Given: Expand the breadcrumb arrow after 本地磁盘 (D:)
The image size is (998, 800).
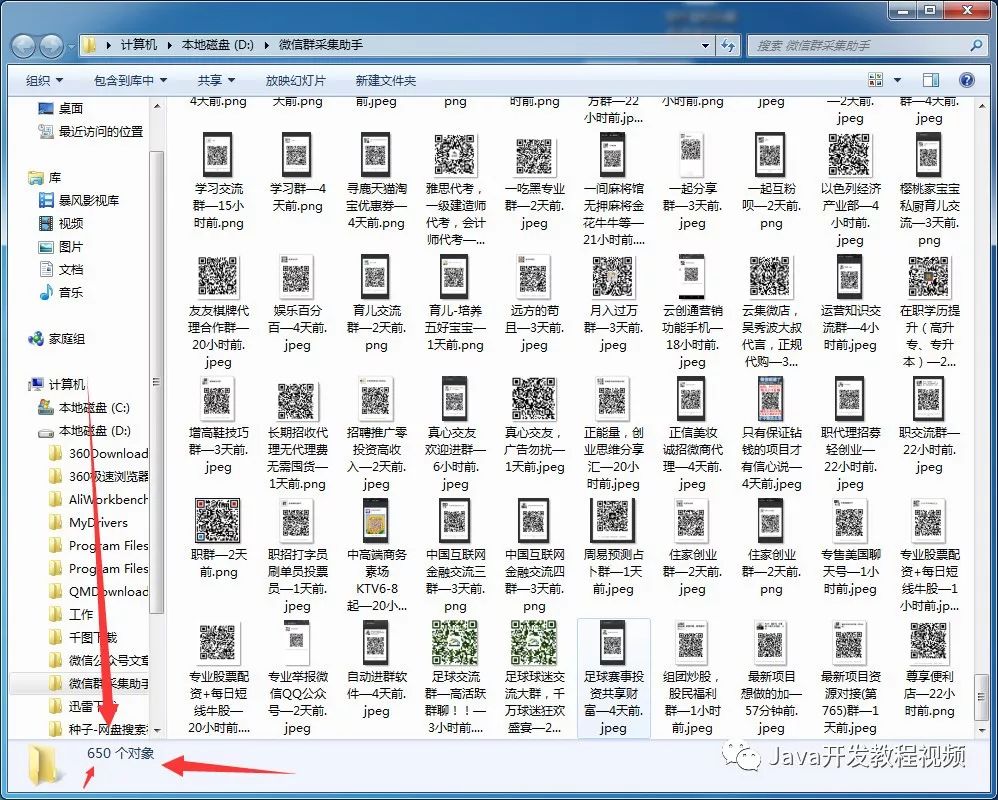Looking at the screenshot, I should tap(265, 45).
